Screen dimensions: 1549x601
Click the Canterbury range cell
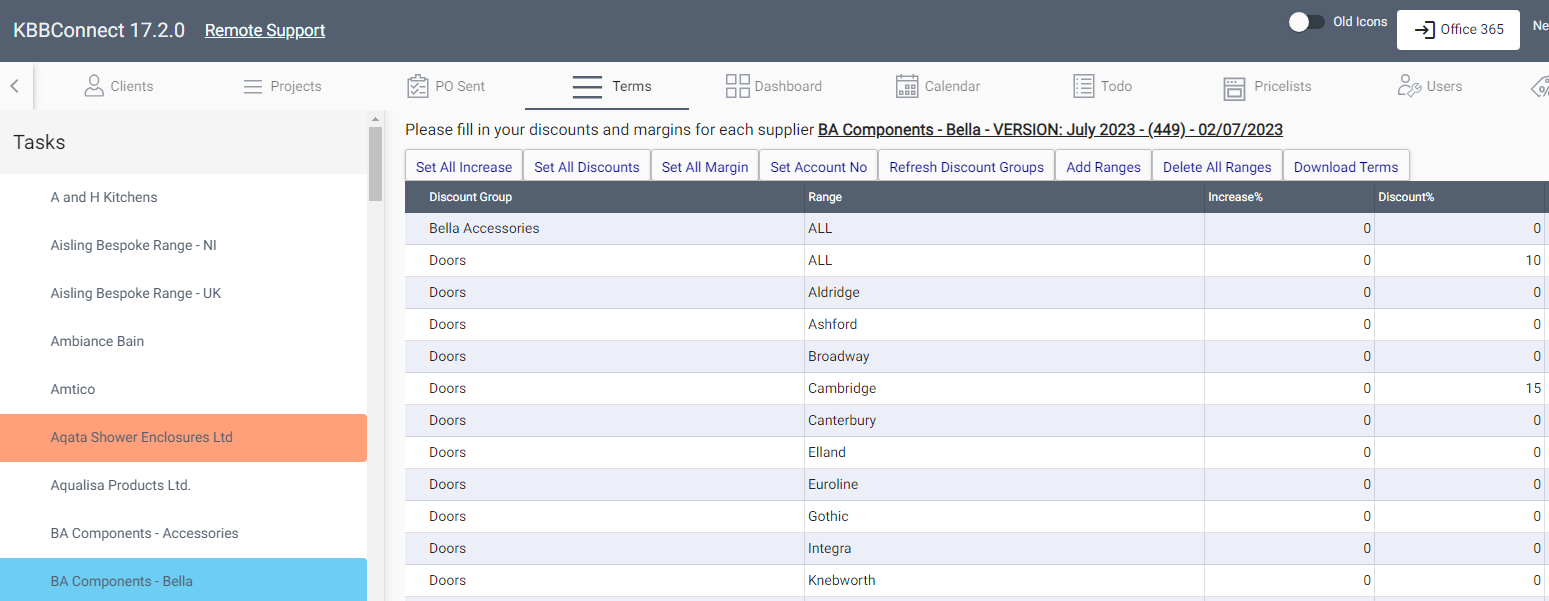pos(1004,421)
